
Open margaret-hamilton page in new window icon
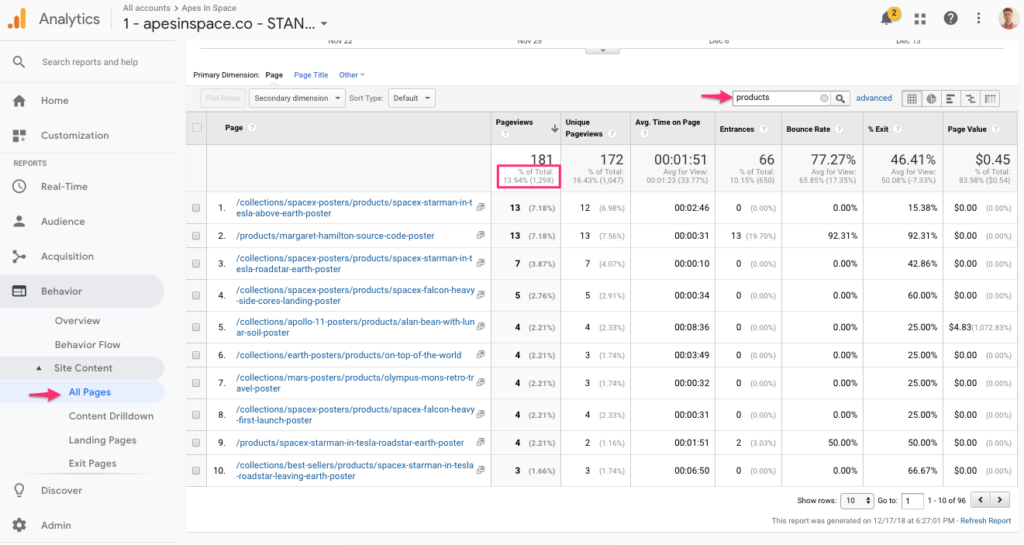(x=481, y=235)
